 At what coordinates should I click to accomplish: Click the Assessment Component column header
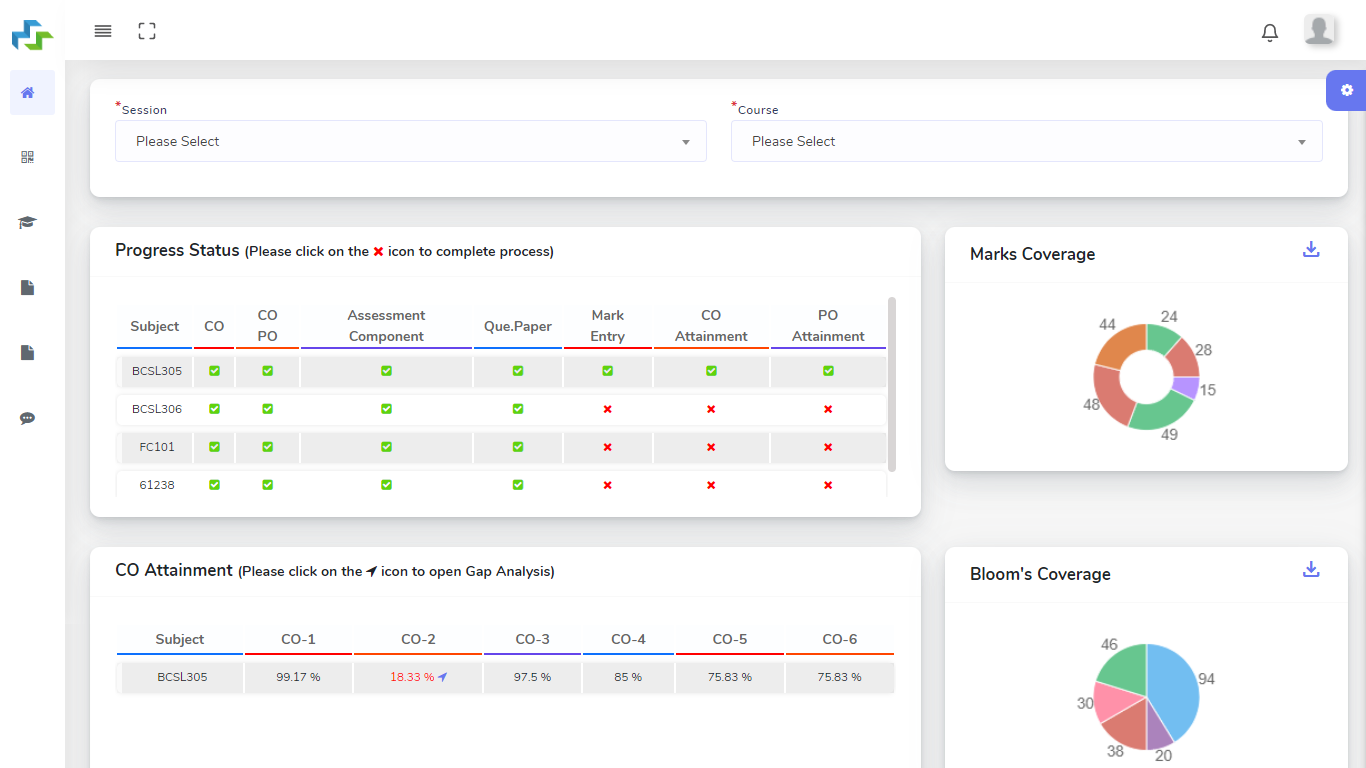coord(386,326)
